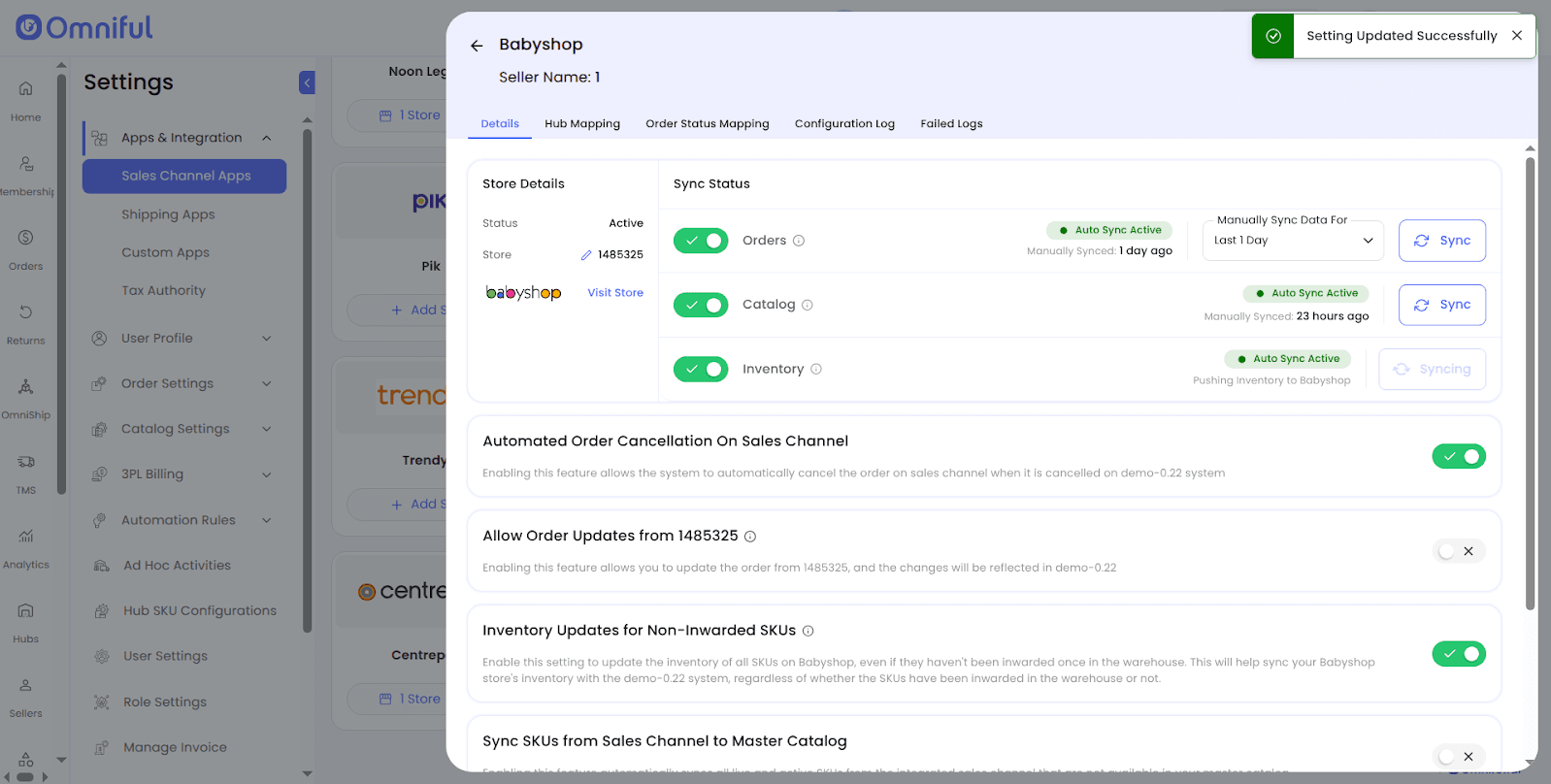Open the Last 1 Day dropdown

pos(1294,241)
